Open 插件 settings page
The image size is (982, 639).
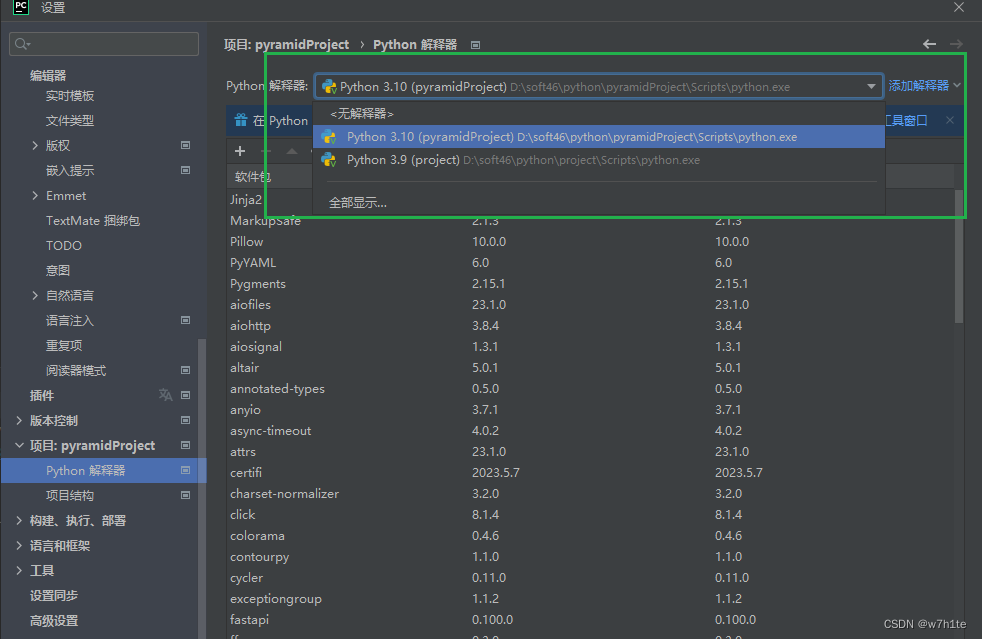42,395
